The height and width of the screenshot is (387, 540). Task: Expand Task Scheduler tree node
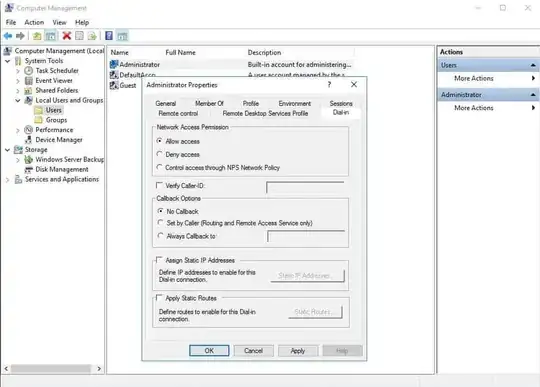pyautogui.click(x=18, y=71)
